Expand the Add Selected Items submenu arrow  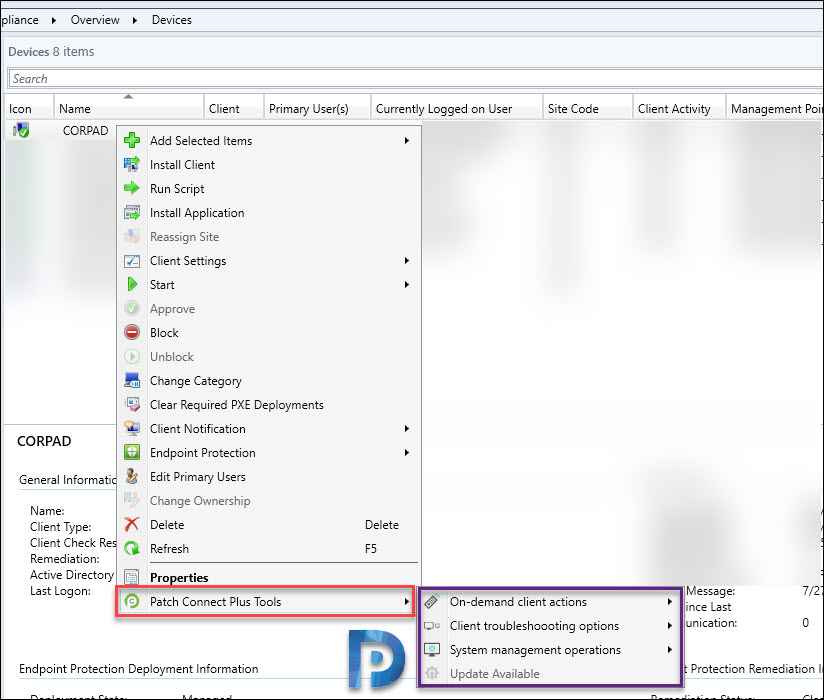406,140
